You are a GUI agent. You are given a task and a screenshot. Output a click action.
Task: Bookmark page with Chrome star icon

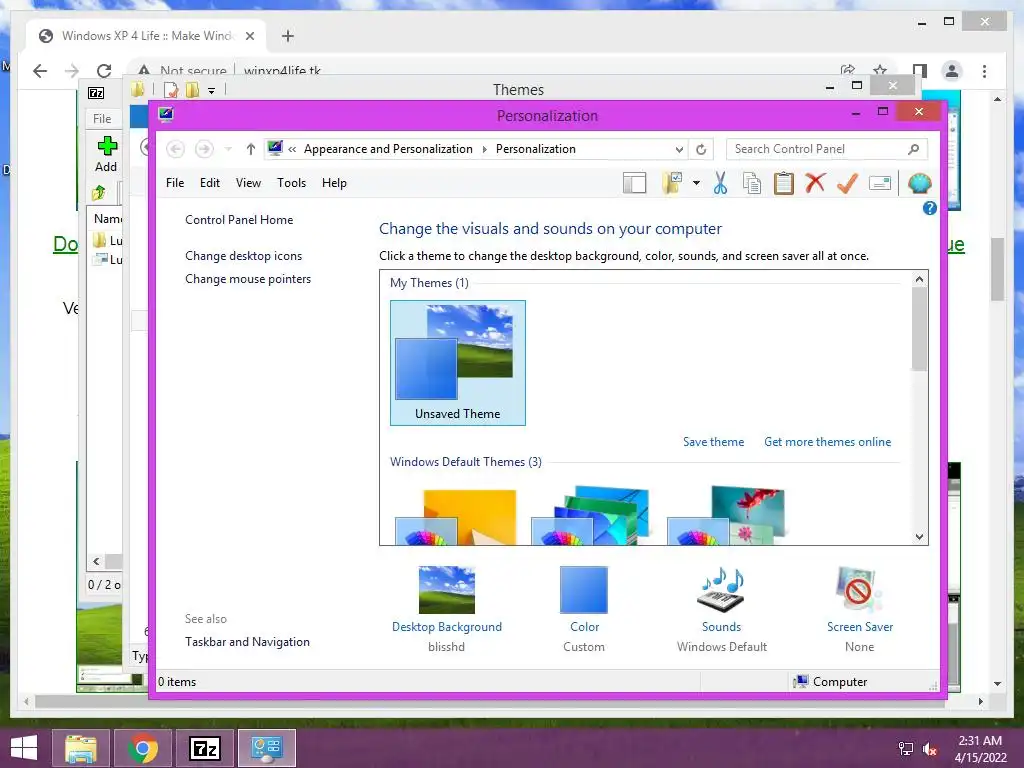coord(880,71)
